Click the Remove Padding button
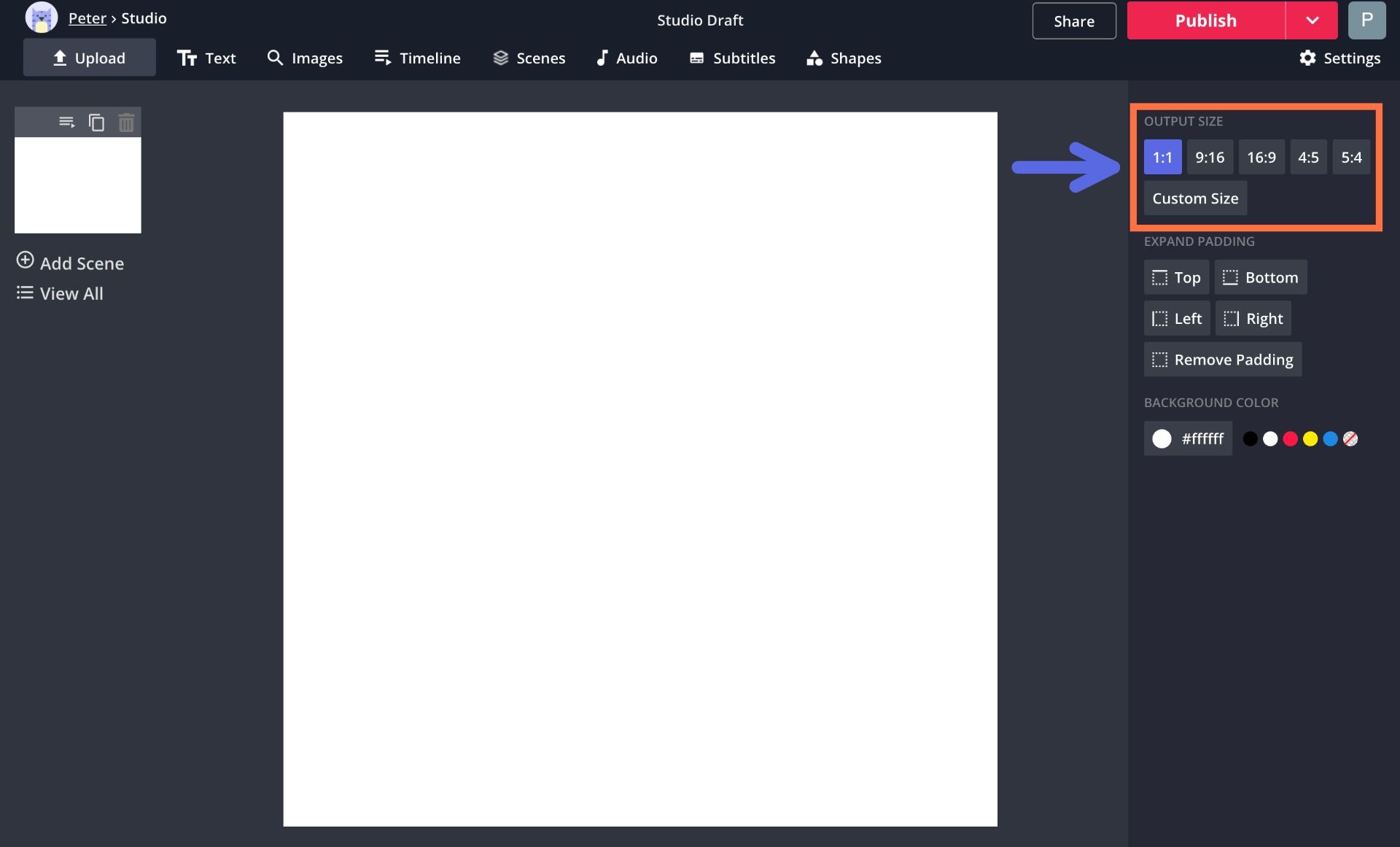Image resolution: width=1400 pixels, height=847 pixels. 1222,359
